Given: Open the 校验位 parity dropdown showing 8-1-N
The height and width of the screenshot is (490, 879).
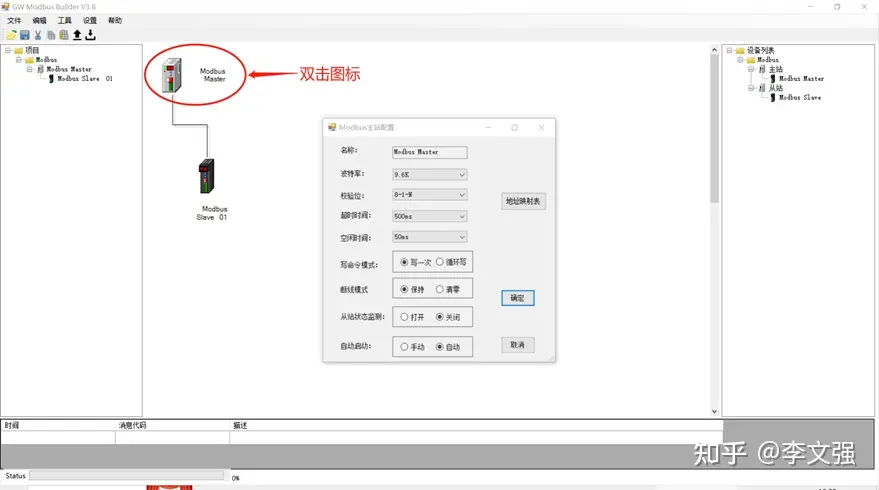Looking at the screenshot, I should (x=429, y=195).
